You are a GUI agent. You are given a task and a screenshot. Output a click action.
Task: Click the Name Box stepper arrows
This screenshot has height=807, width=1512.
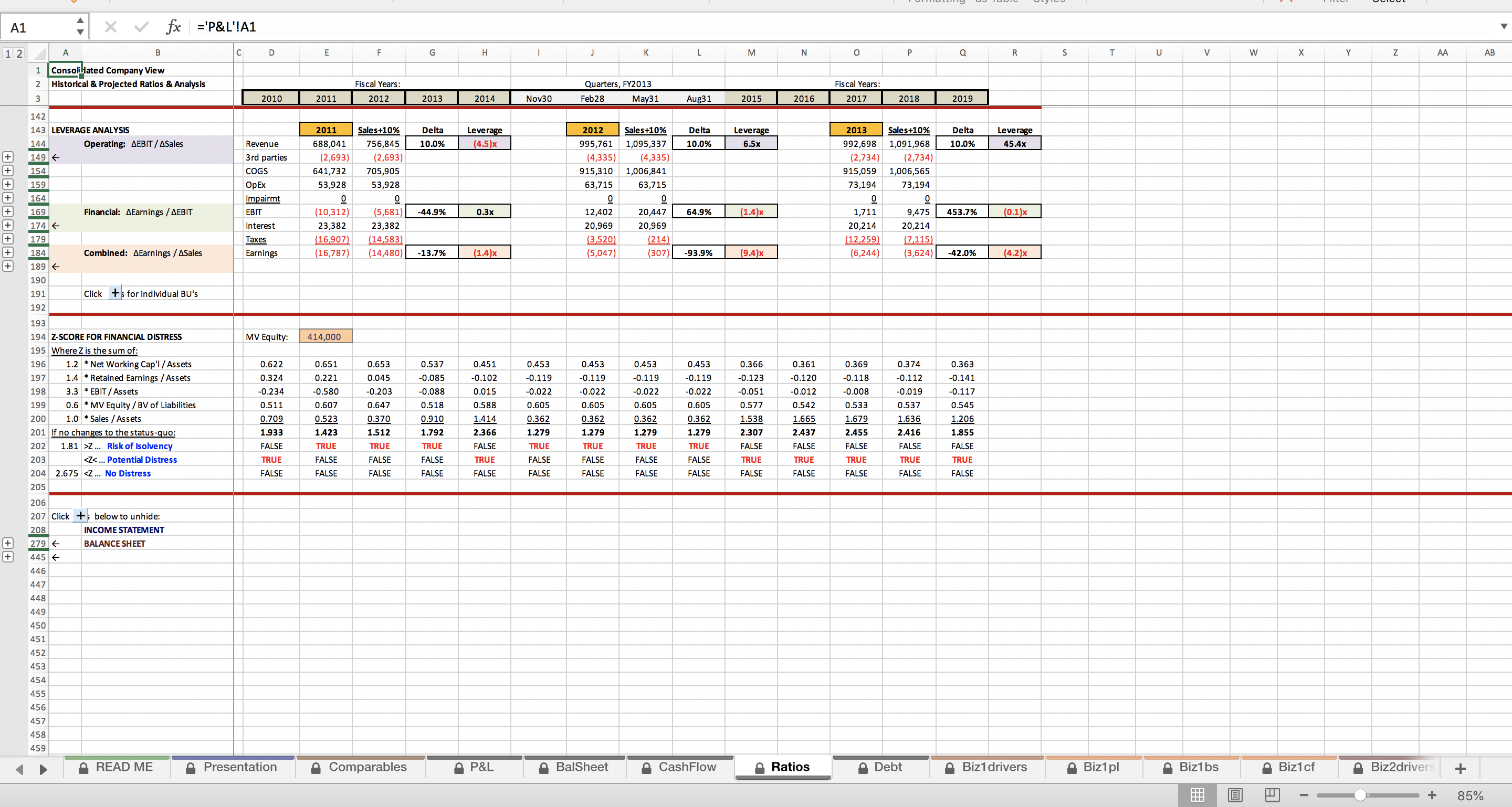80,26
